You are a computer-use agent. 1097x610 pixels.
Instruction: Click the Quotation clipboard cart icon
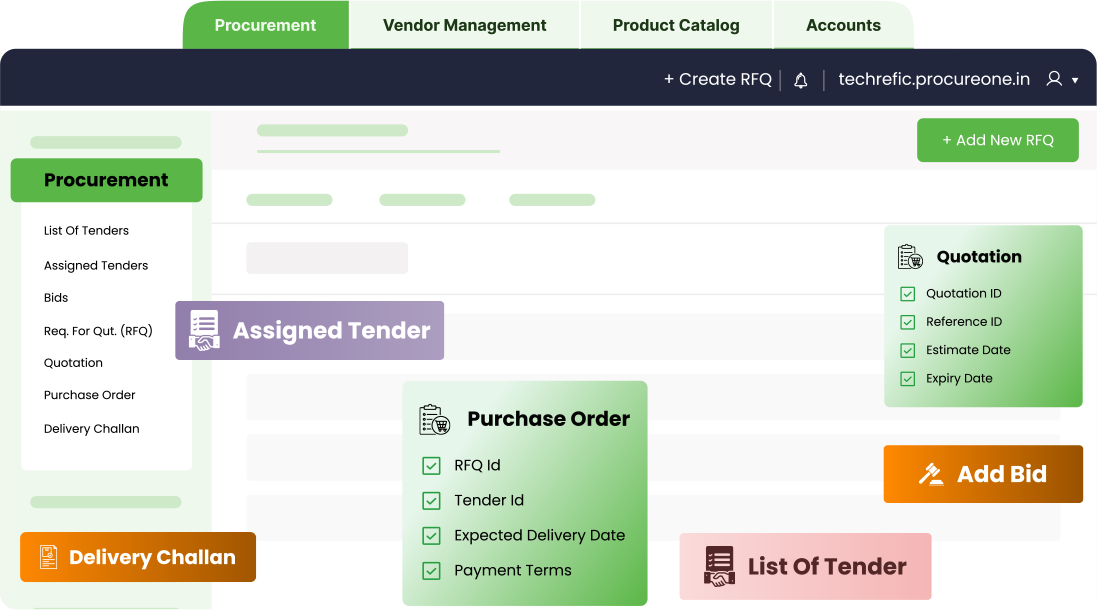pos(910,257)
